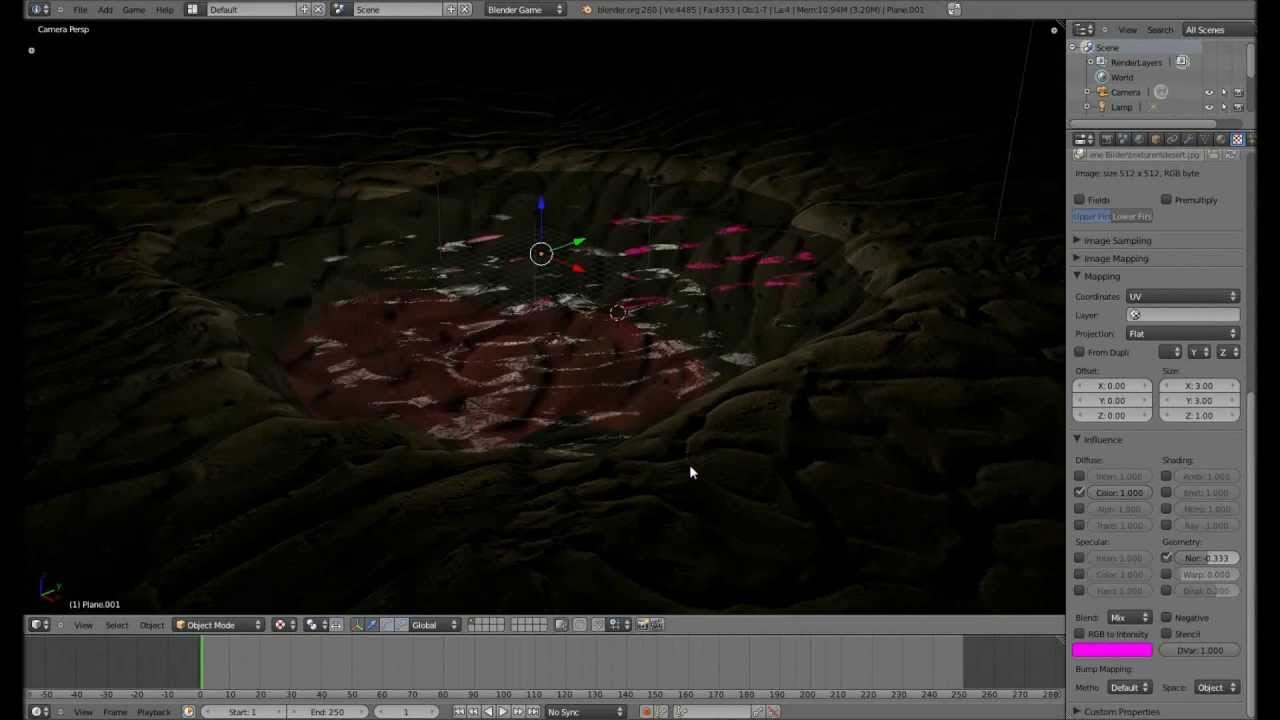Click the outliner editor type icon

(1083, 30)
